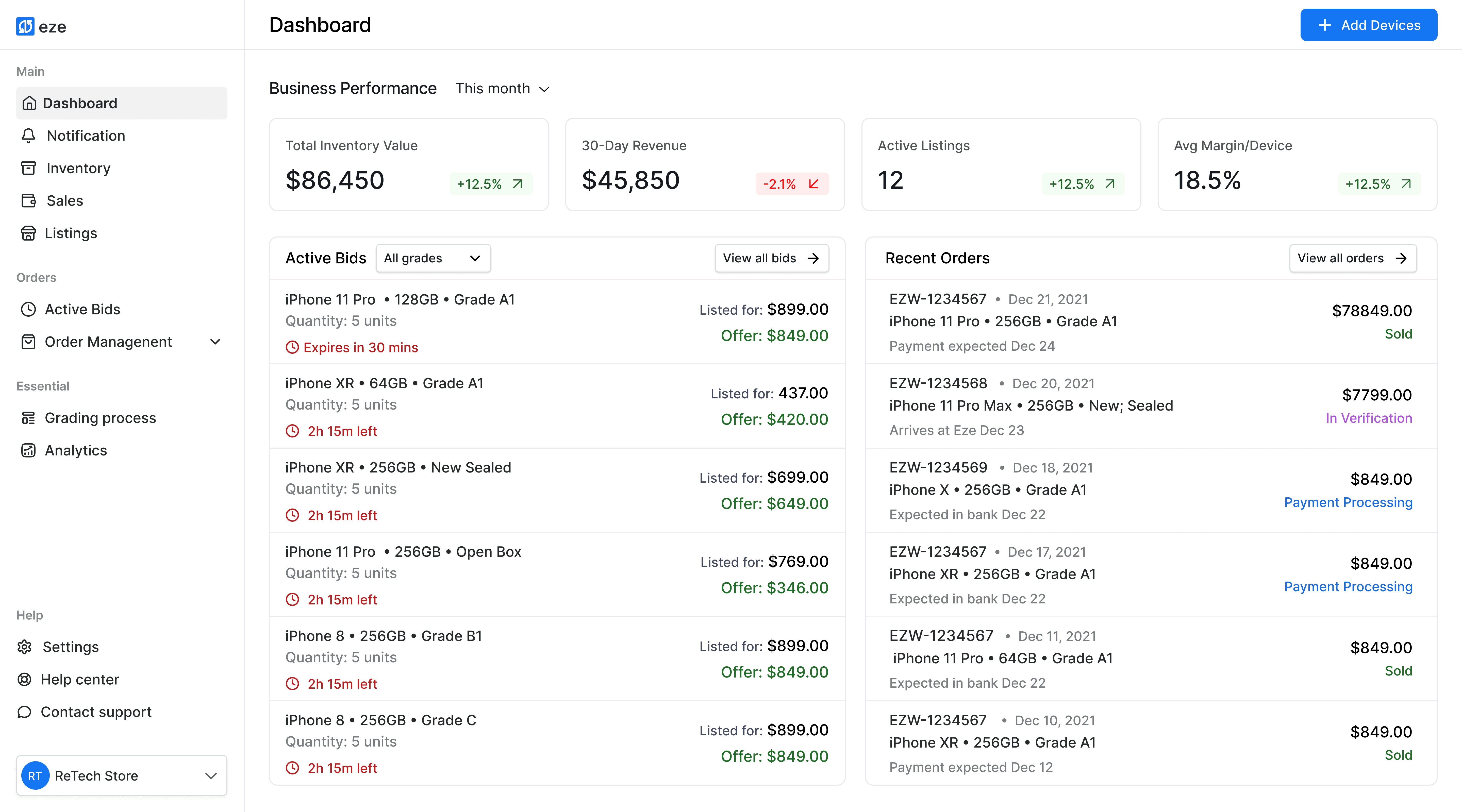Image resolution: width=1462 pixels, height=812 pixels.
Task: Expand the ReTech Store account switcher
Action: tap(122, 775)
